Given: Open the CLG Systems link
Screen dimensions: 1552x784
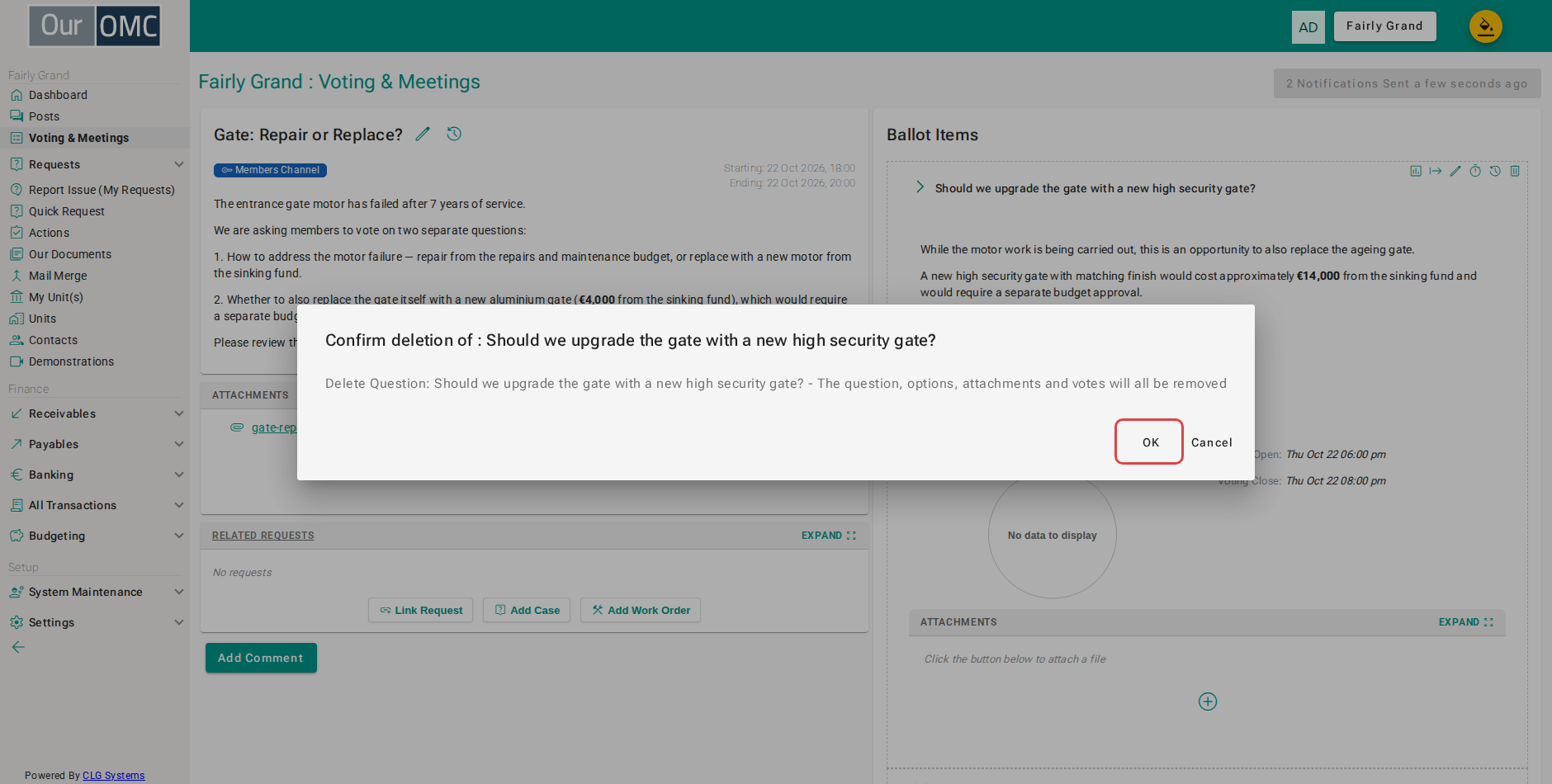Looking at the screenshot, I should pyautogui.click(x=113, y=776).
